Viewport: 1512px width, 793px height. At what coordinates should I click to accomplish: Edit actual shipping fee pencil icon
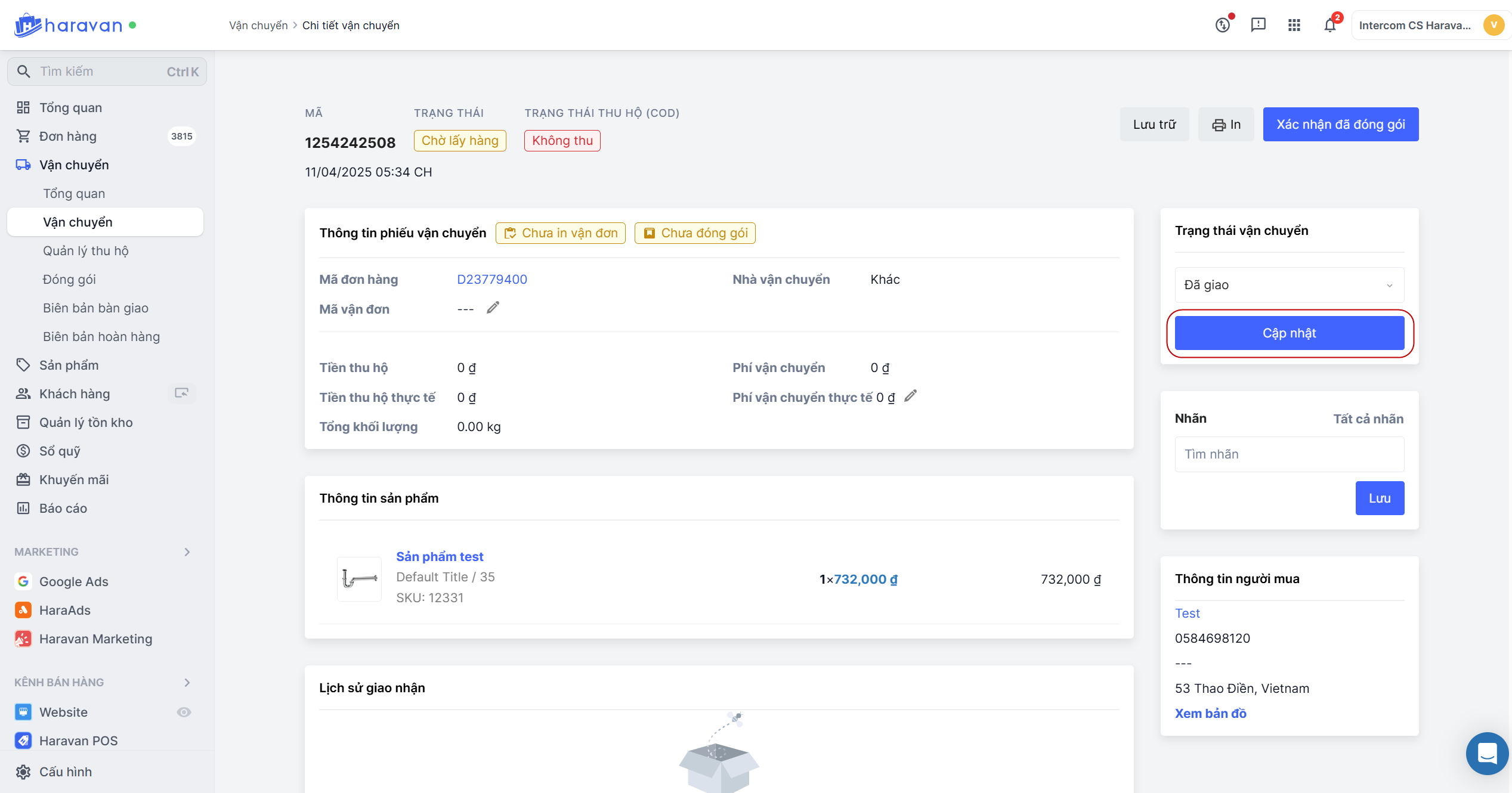coord(910,396)
